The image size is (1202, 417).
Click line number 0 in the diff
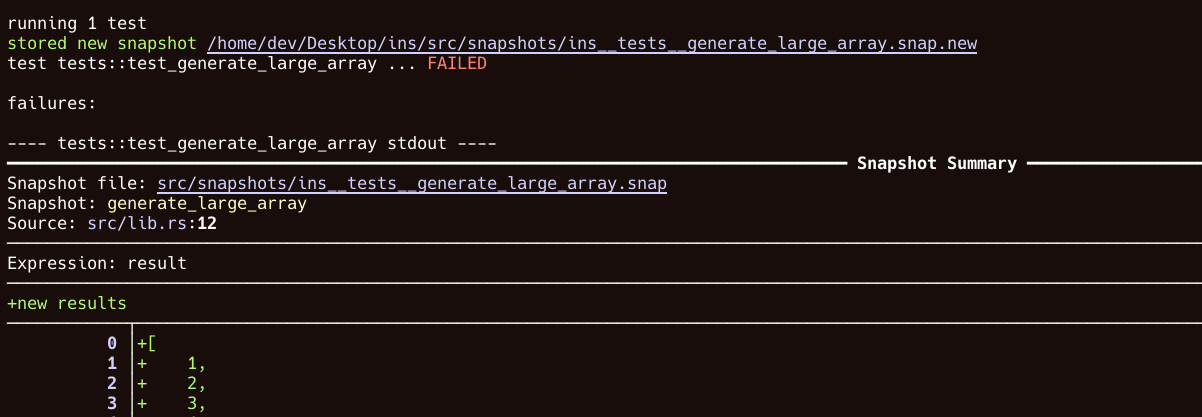[111, 343]
